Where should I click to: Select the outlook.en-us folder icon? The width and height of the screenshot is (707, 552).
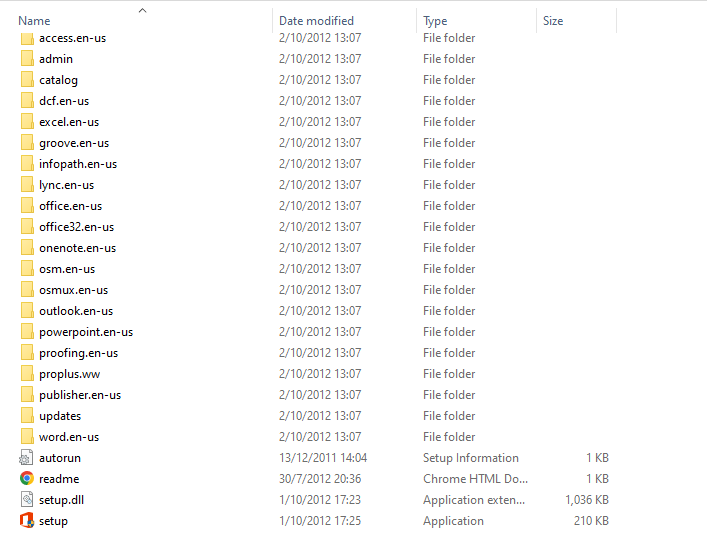(27, 311)
